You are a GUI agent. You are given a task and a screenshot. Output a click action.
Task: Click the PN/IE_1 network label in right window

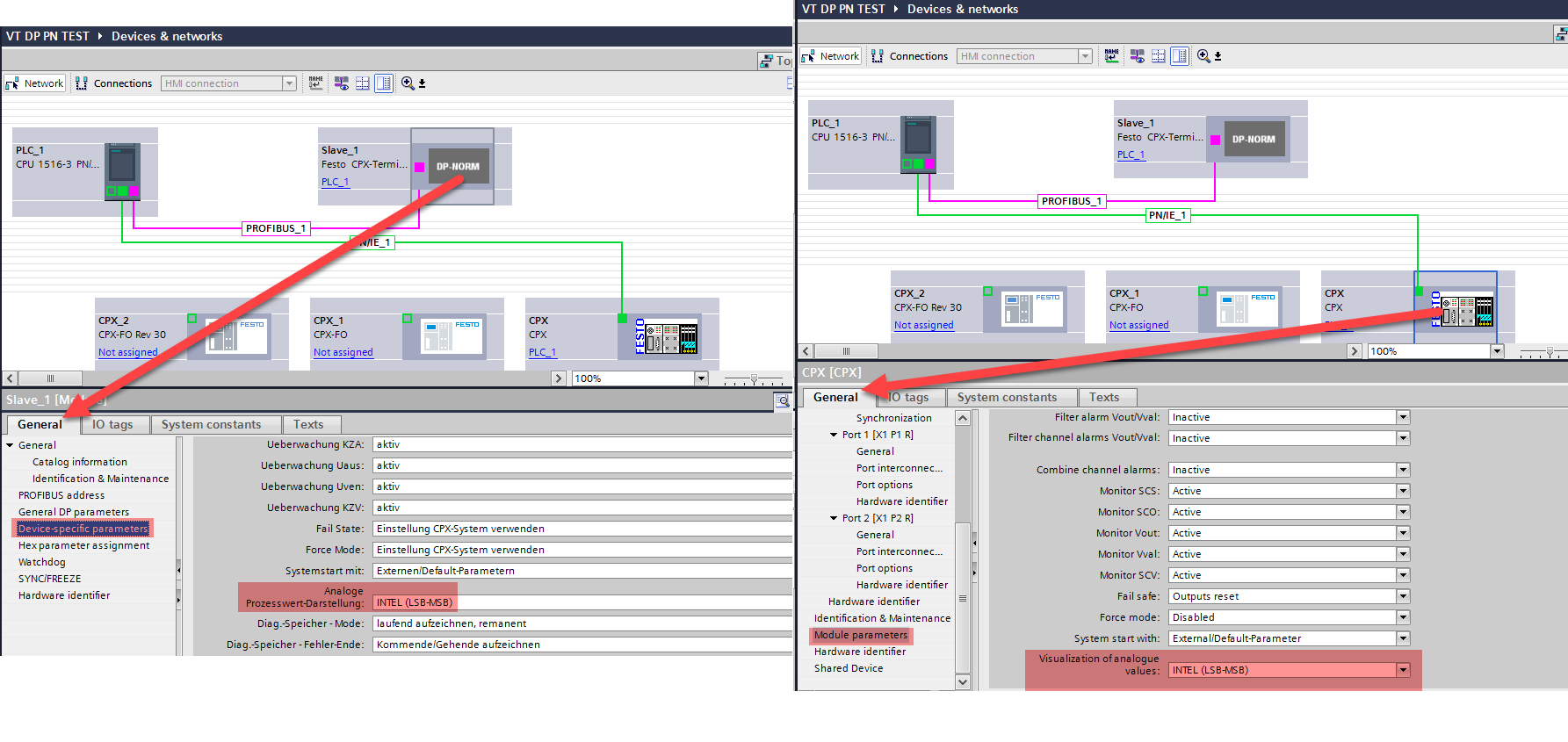[x=1167, y=215]
